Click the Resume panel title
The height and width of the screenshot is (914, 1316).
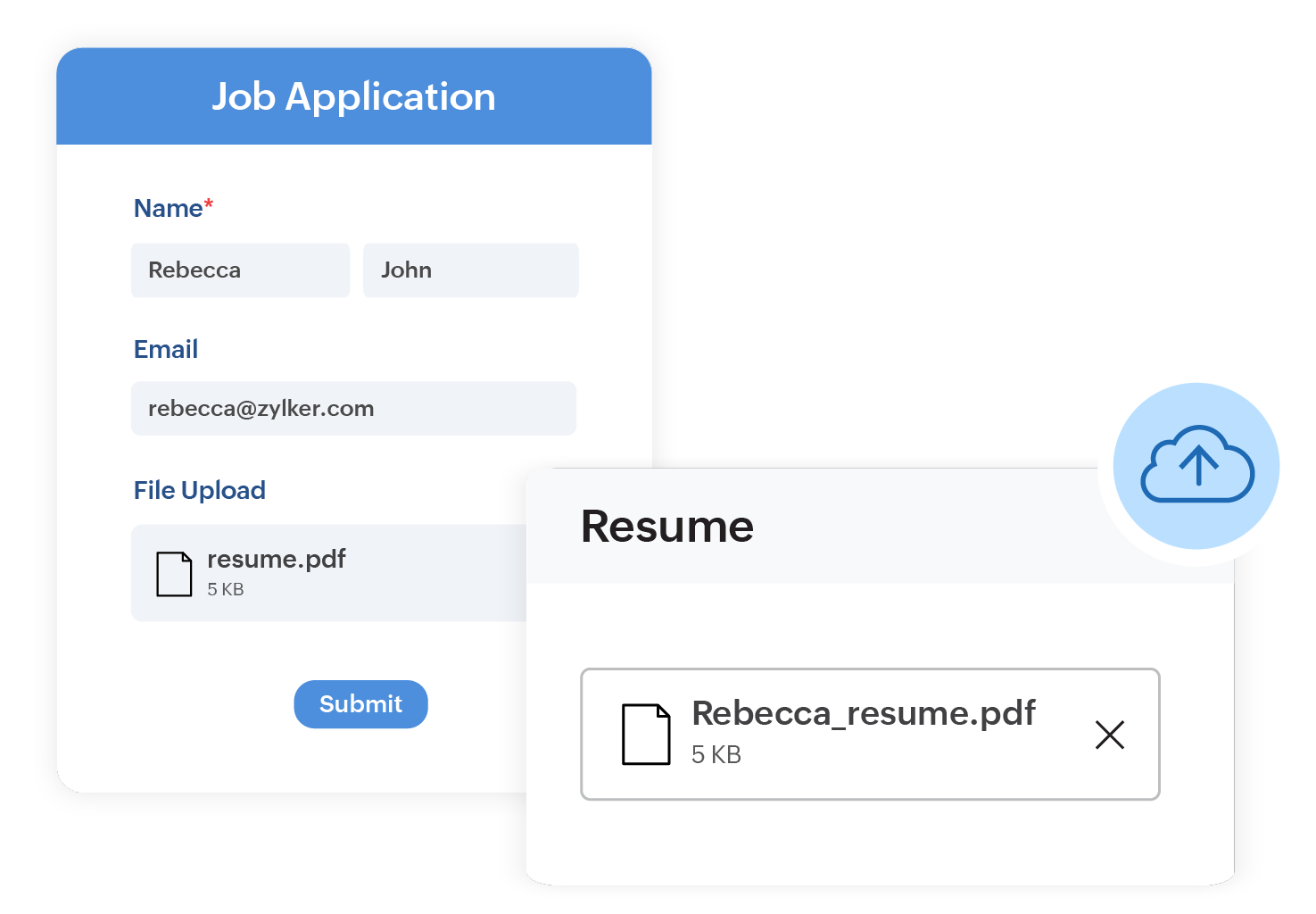667,526
